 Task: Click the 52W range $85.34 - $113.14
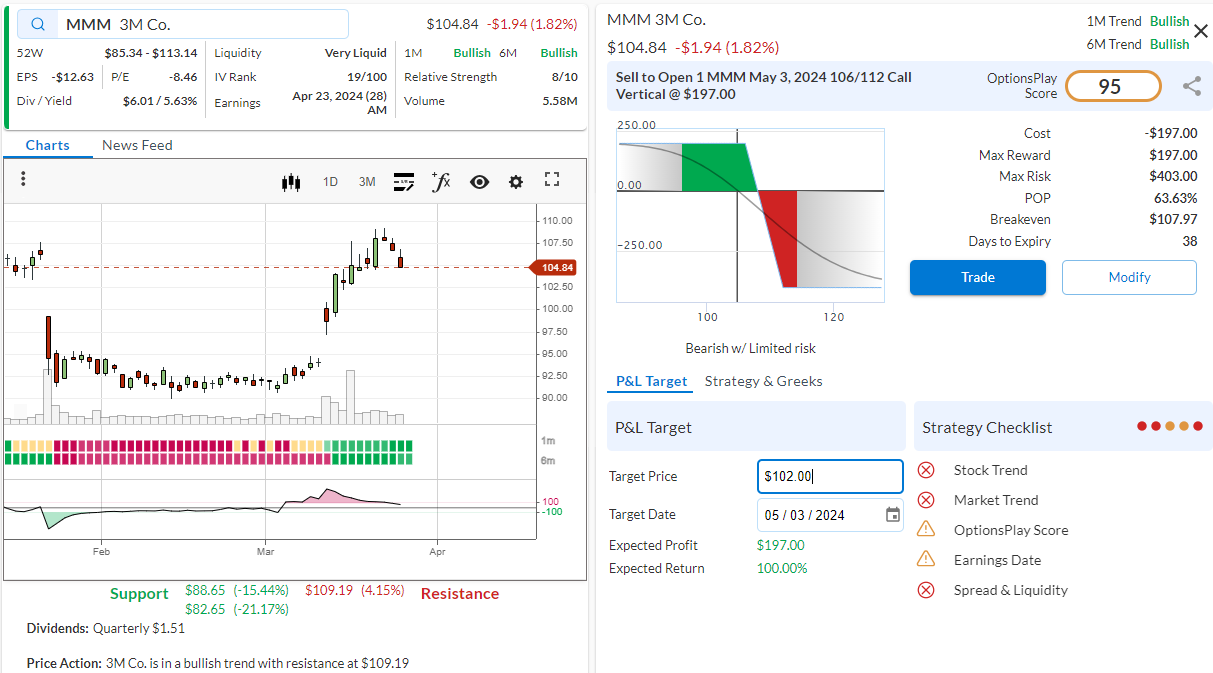tap(150, 53)
